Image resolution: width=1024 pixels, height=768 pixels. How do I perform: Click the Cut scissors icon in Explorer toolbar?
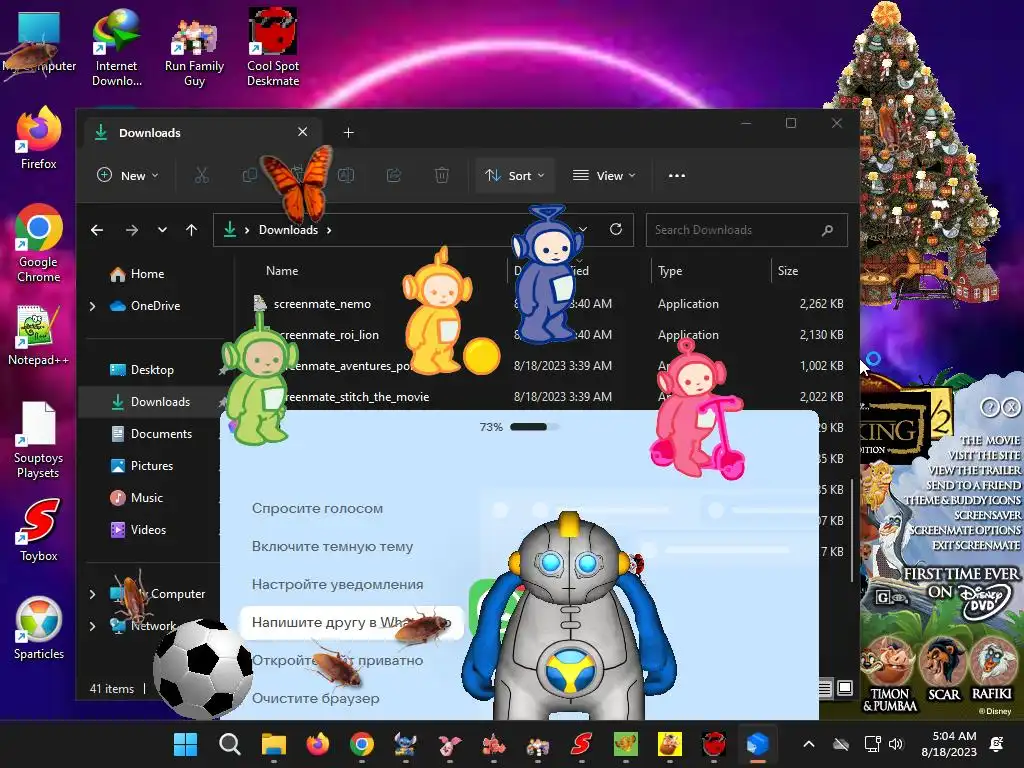[x=201, y=175]
